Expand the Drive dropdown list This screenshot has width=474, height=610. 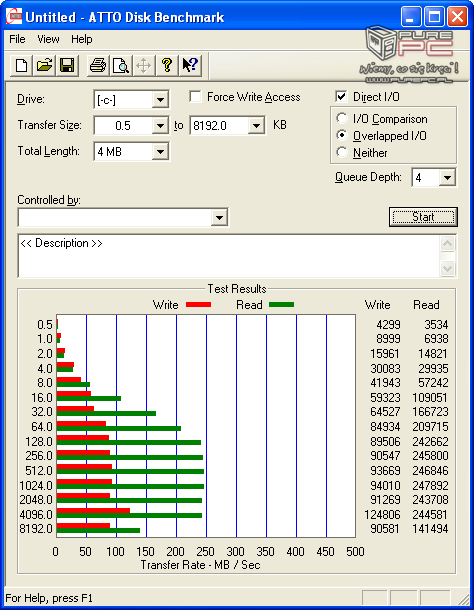(160, 100)
